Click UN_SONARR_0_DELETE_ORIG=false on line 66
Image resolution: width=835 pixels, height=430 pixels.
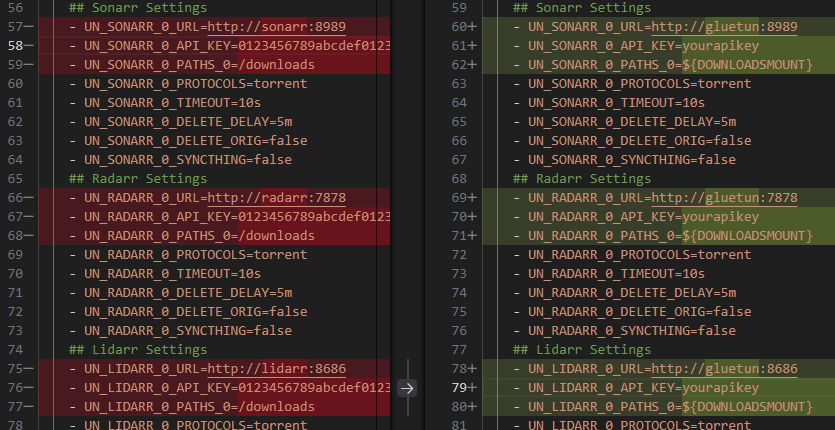(x=640, y=141)
